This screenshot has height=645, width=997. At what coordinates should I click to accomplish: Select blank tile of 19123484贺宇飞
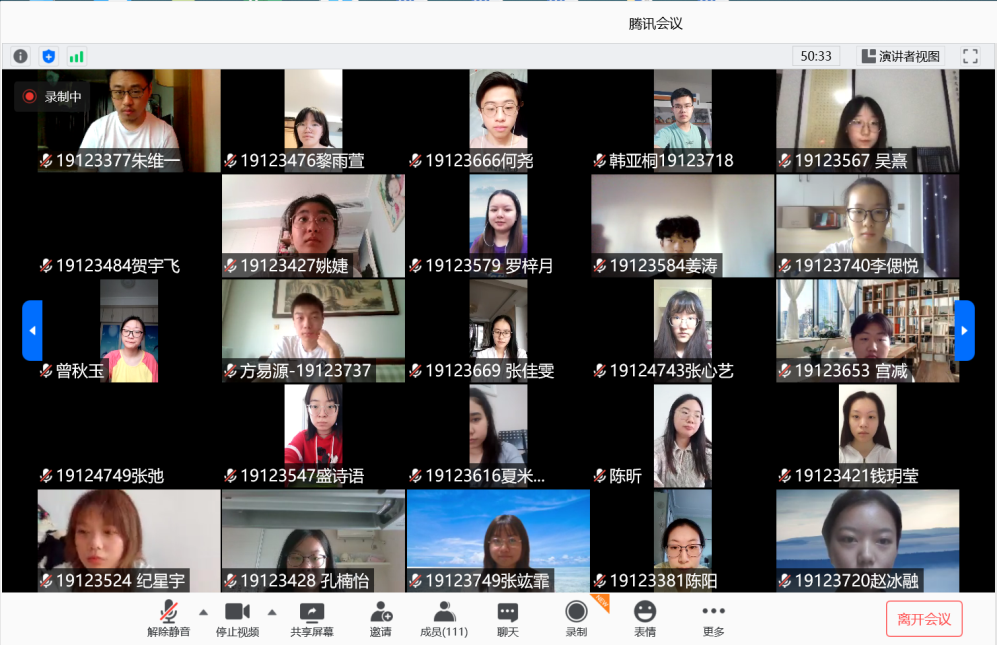click(129, 225)
